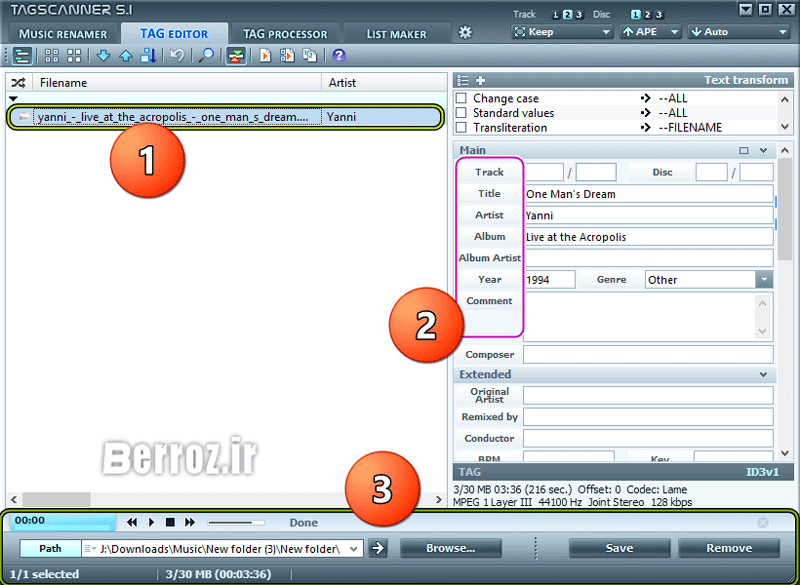This screenshot has width=800, height=585.
Task: Select Disc format option 3
Action: coord(659,15)
